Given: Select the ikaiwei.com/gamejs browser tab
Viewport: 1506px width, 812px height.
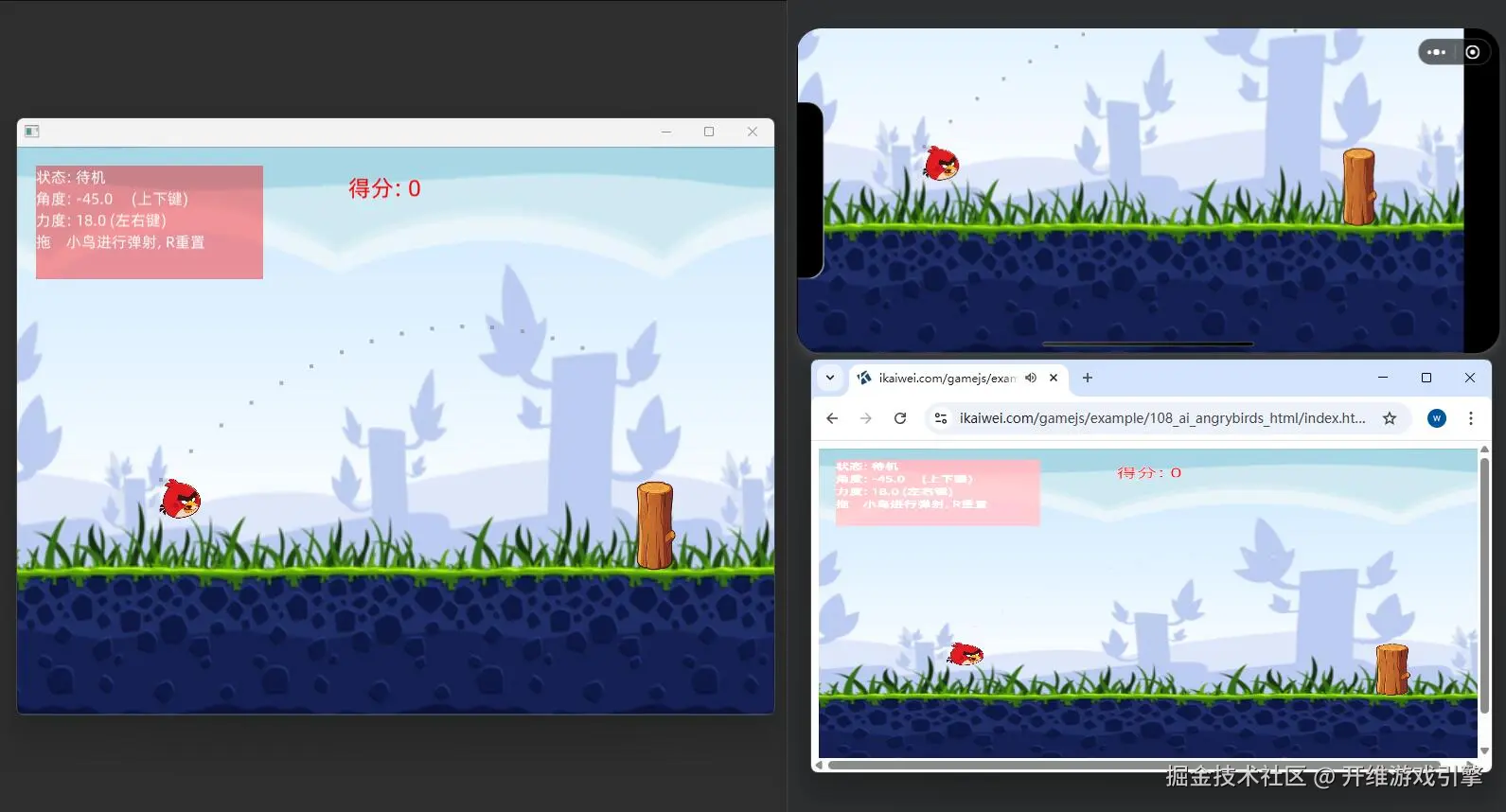Looking at the screenshot, I should [x=959, y=378].
